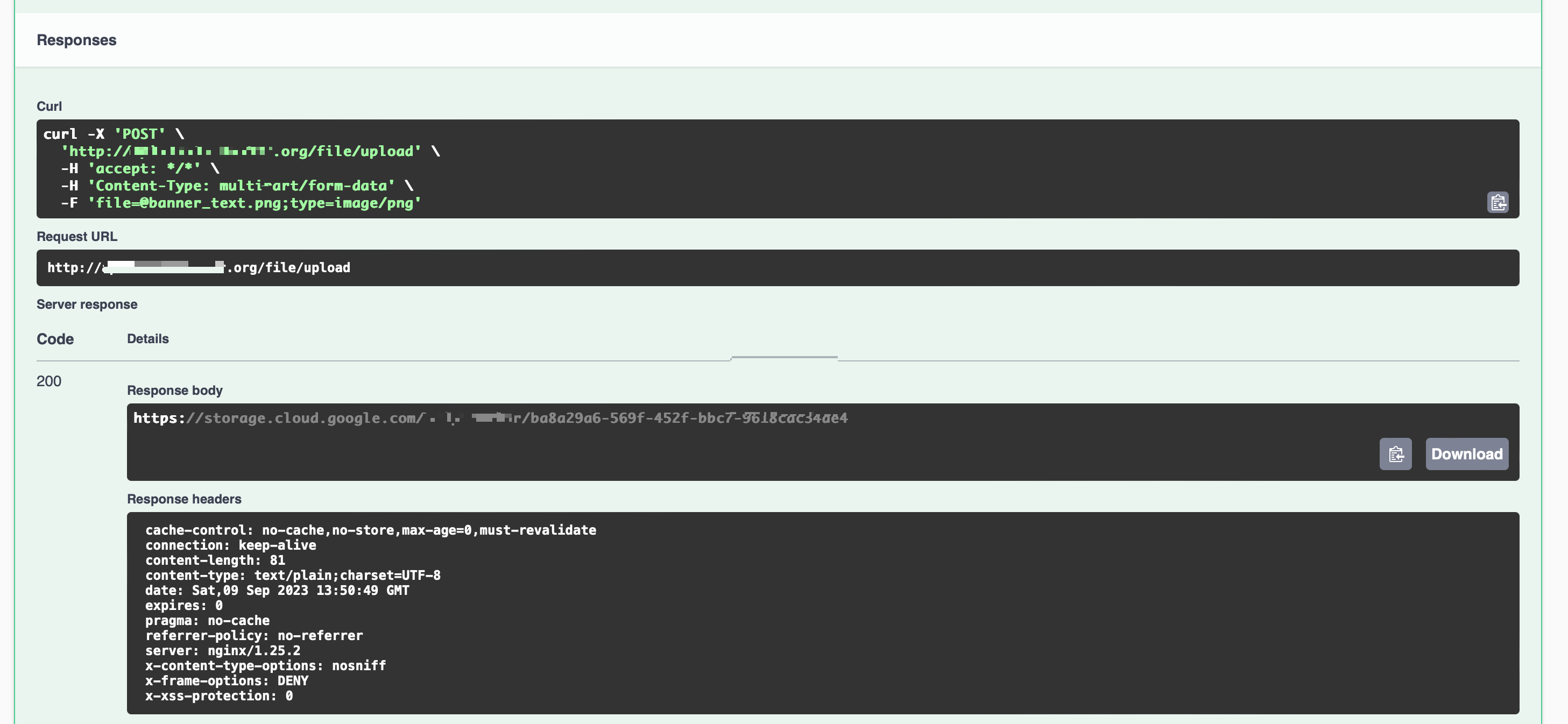This screenshot has width=1568, height=724.
Task: Click the Details column header
Action: tap(147, 339)
